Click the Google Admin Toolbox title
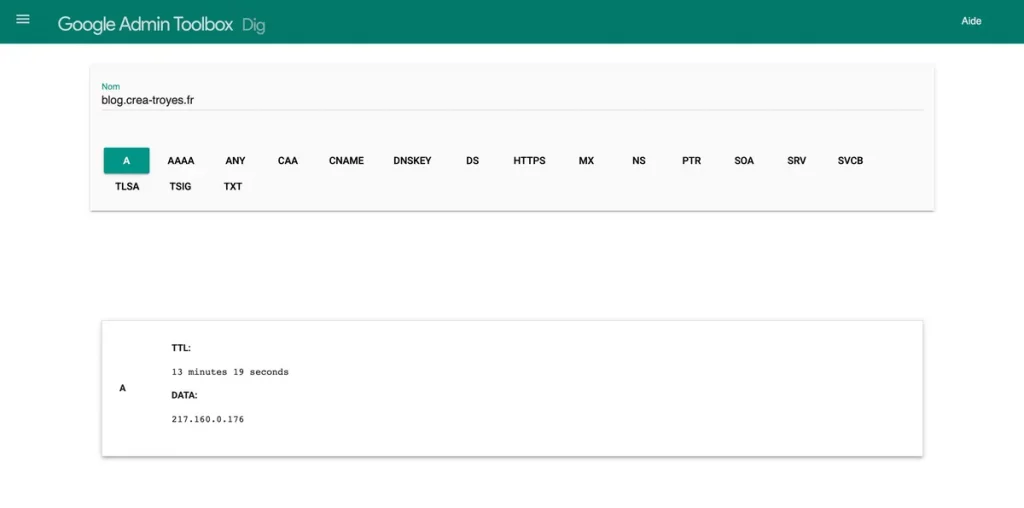The width and height of the screenshot is (1024, 508). point(145,24)
